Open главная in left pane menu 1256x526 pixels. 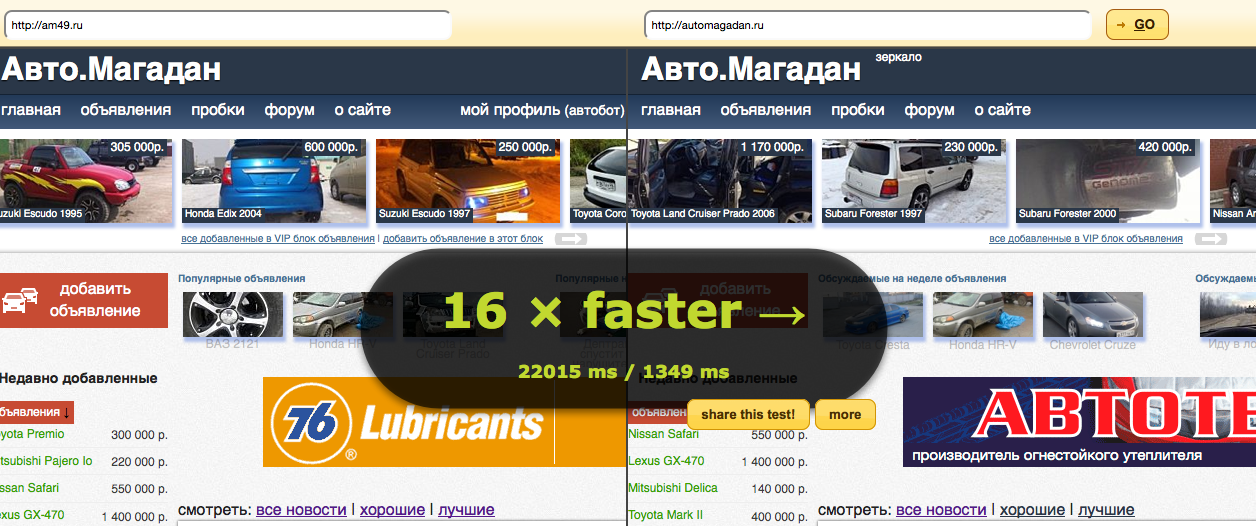[30, 110]
